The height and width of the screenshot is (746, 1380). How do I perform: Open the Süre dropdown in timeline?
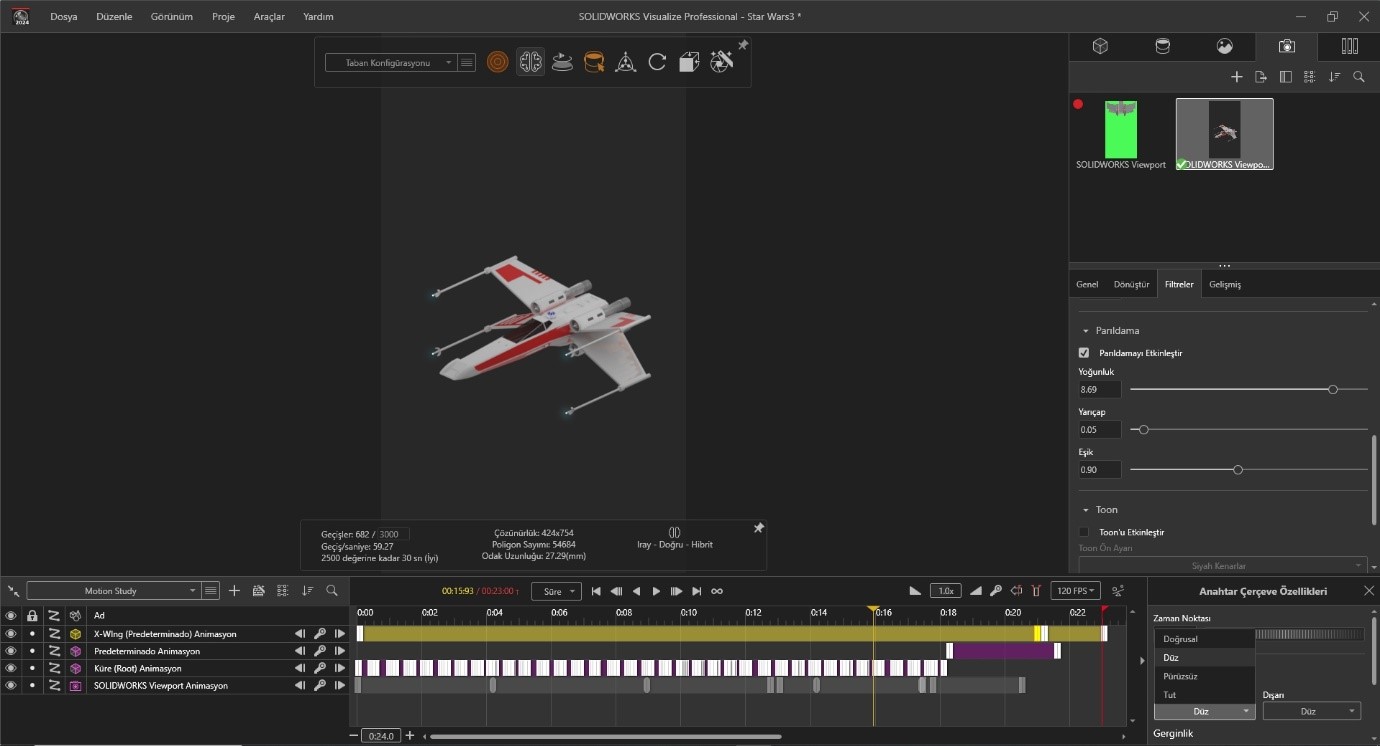pyautogui.click(x=555, y=591)
